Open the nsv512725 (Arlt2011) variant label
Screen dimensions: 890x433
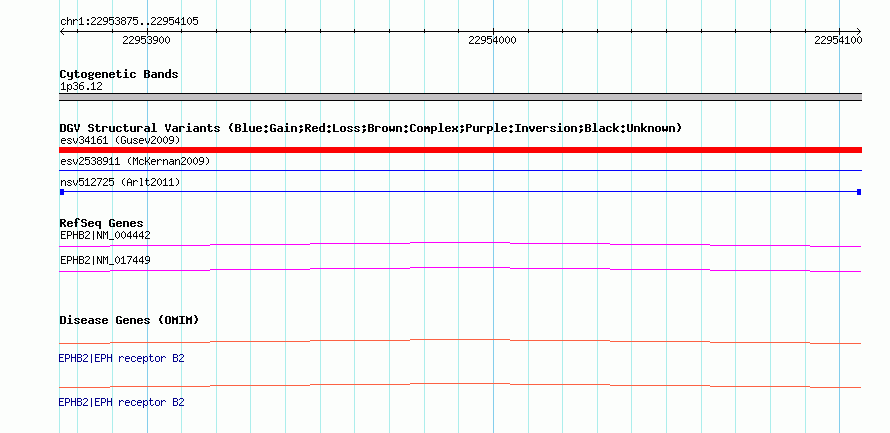coord(120,182)
